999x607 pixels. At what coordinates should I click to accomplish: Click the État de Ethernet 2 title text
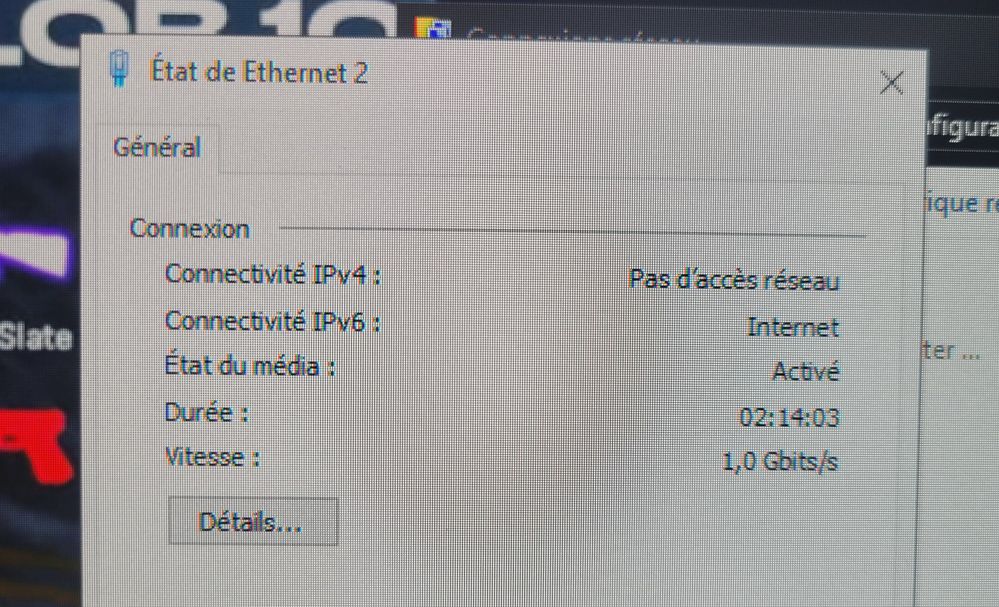coord(259,71)
